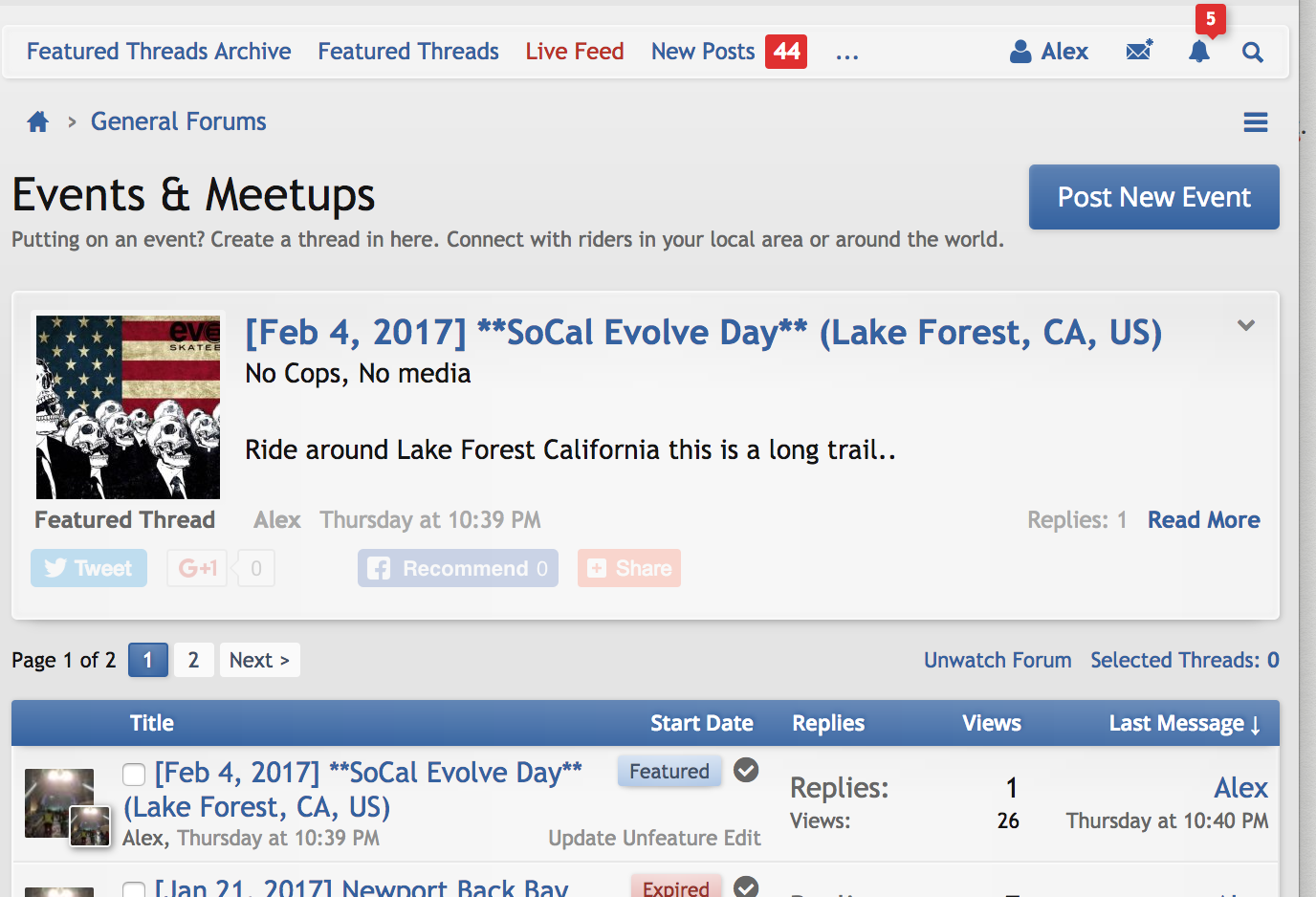Click the home breadcrumb icon
1316x897 pixels.
click(x=38, y=121)
